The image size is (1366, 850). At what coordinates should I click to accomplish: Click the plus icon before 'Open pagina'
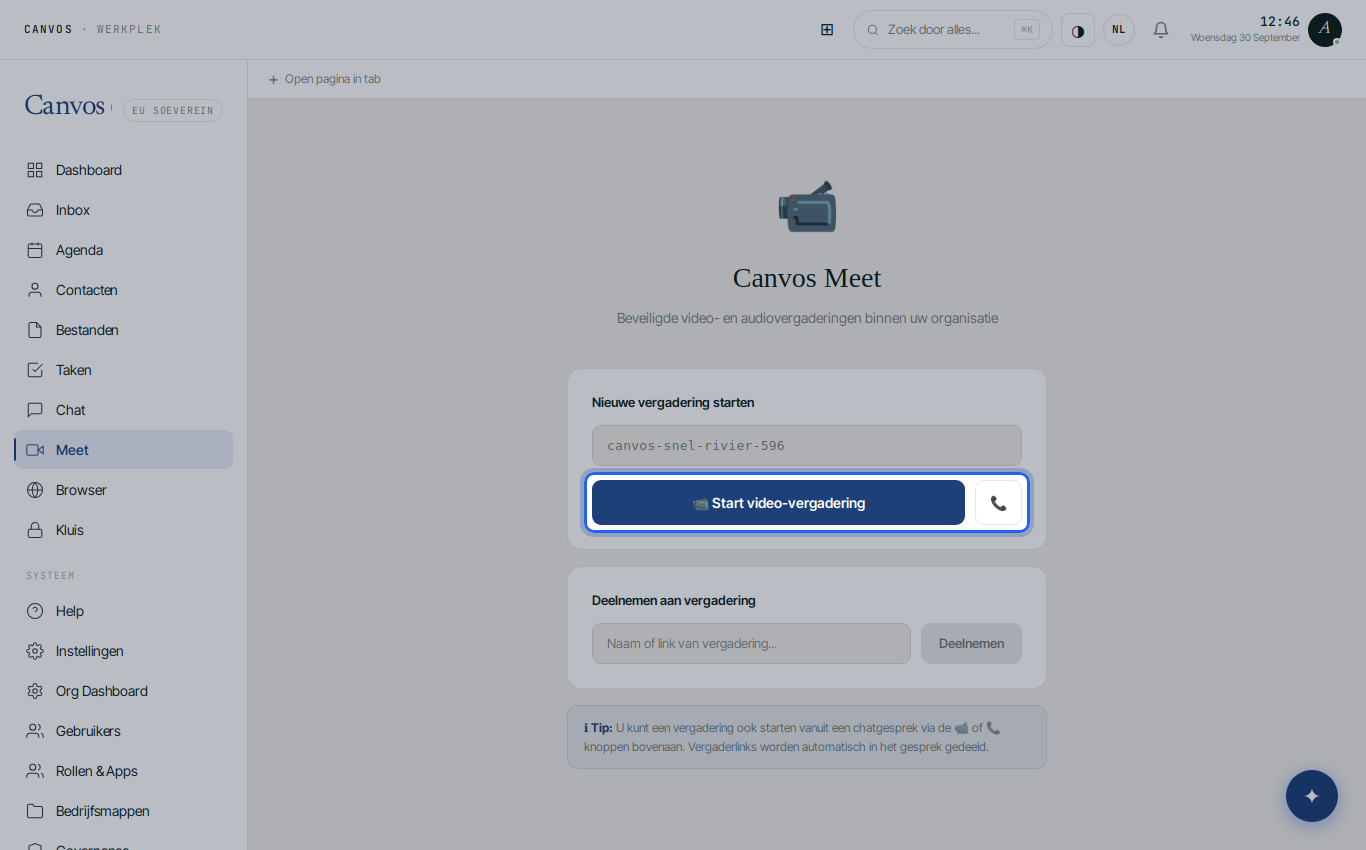coord(274,79)
